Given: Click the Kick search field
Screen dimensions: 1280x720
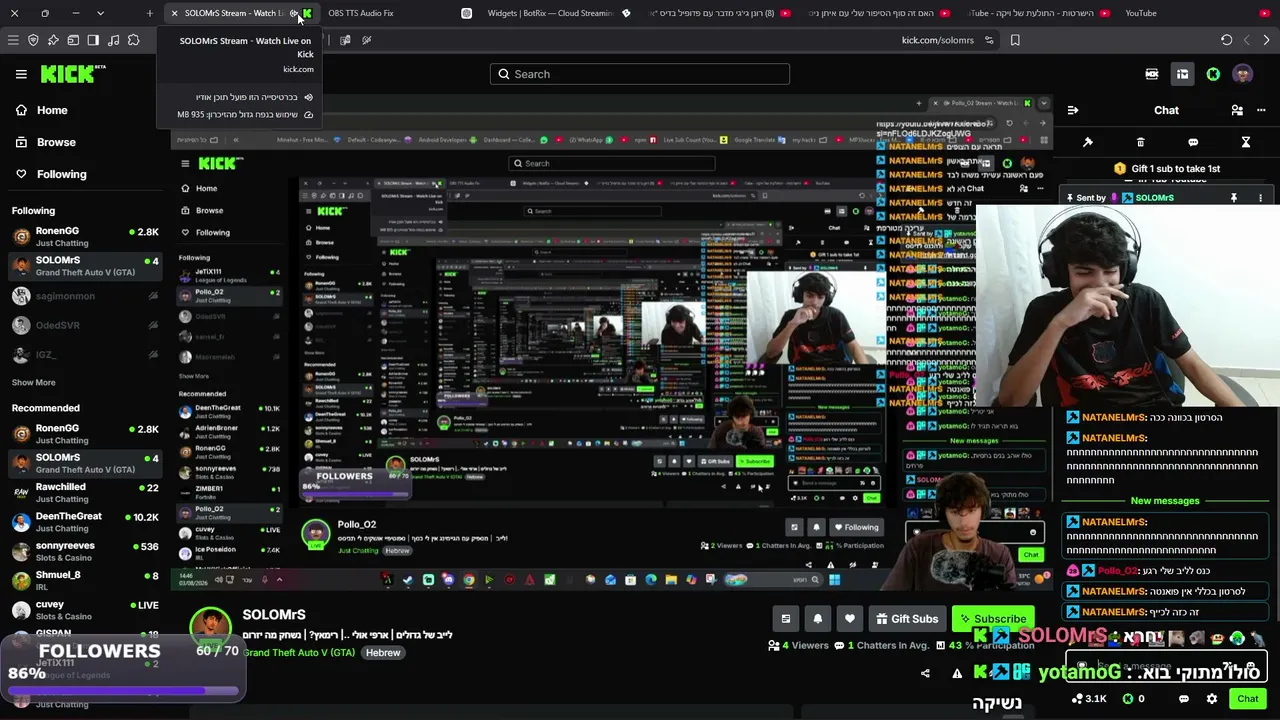Looking at the screenshot, I should click(640, 74).
